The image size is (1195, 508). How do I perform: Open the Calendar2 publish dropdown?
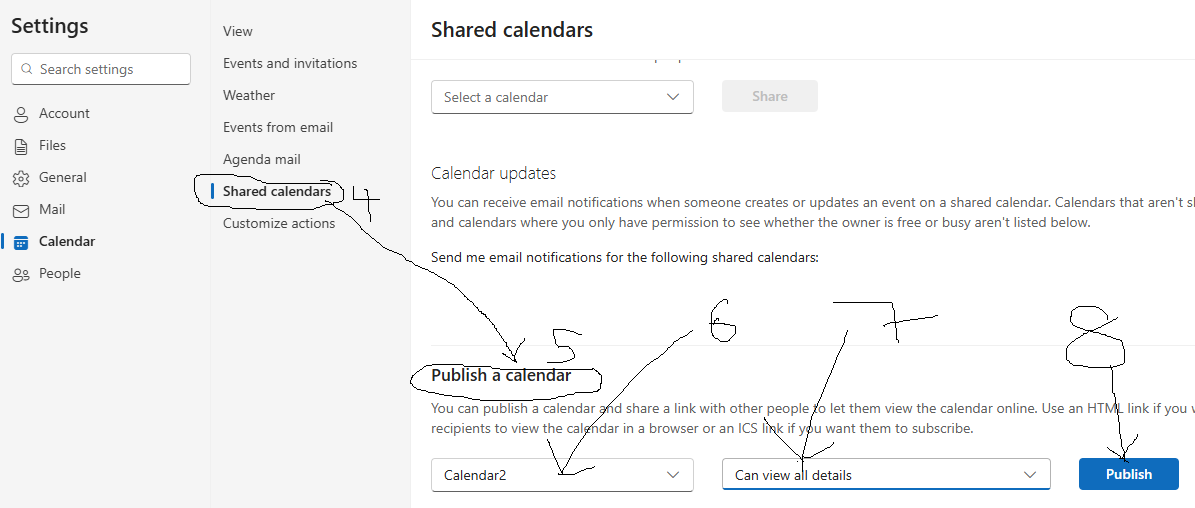(562, 475)
